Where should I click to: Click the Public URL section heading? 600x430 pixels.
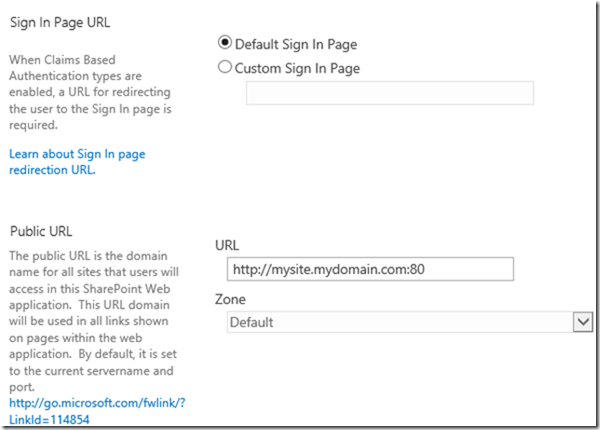(39, 231)
